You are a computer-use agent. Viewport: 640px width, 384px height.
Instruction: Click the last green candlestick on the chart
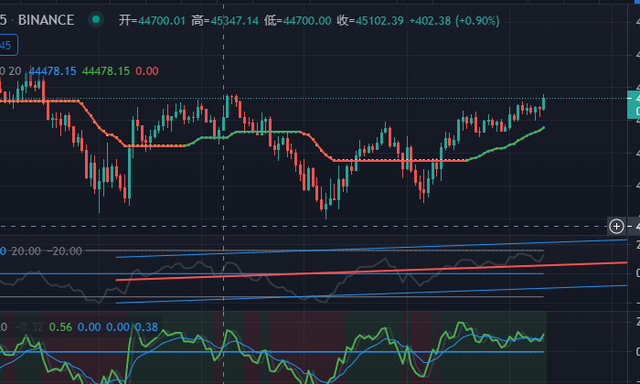544,103
